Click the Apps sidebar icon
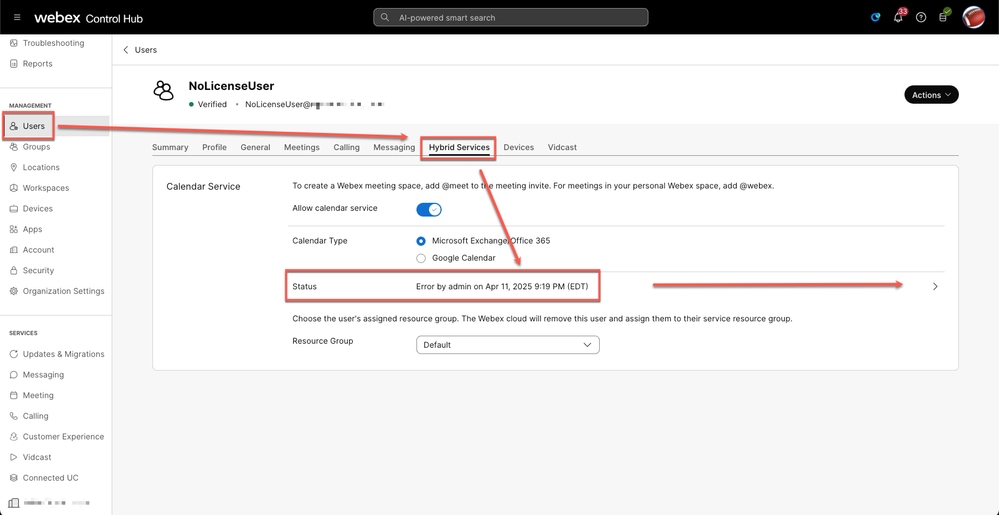Image resolution: width=999 pixels, height=515 pixels. (x=13, y=229)
